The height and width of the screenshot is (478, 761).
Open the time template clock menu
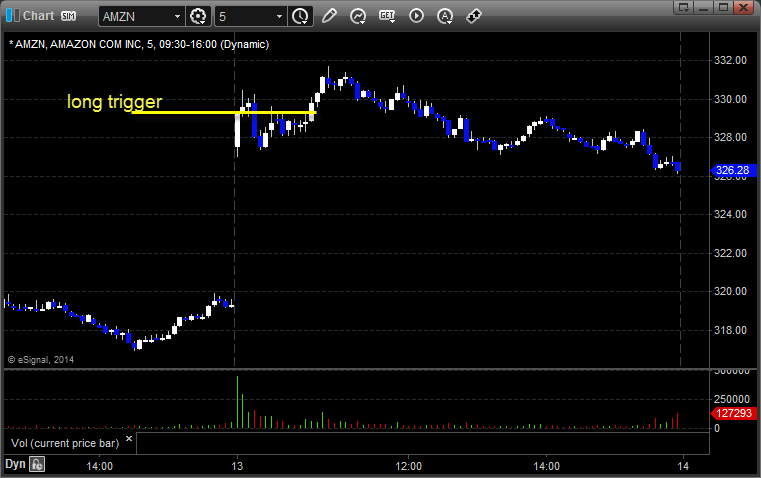pyautogui.click(x=300, y=16)
